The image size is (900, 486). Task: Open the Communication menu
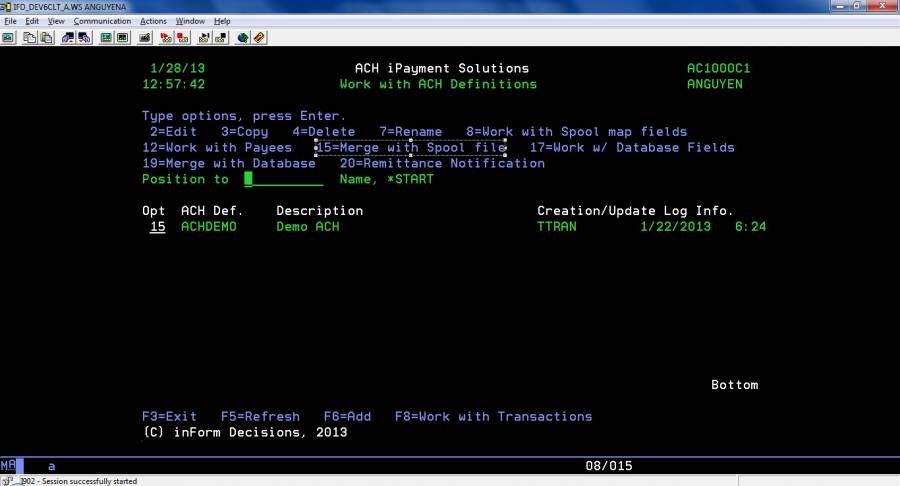point(102,21)
